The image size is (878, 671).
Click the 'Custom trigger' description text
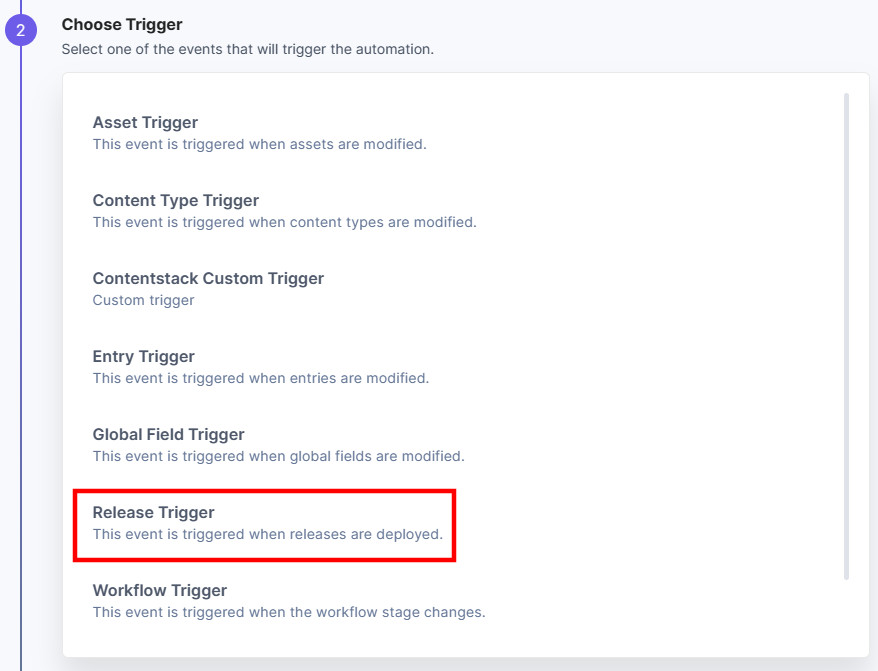coord(143,300)
